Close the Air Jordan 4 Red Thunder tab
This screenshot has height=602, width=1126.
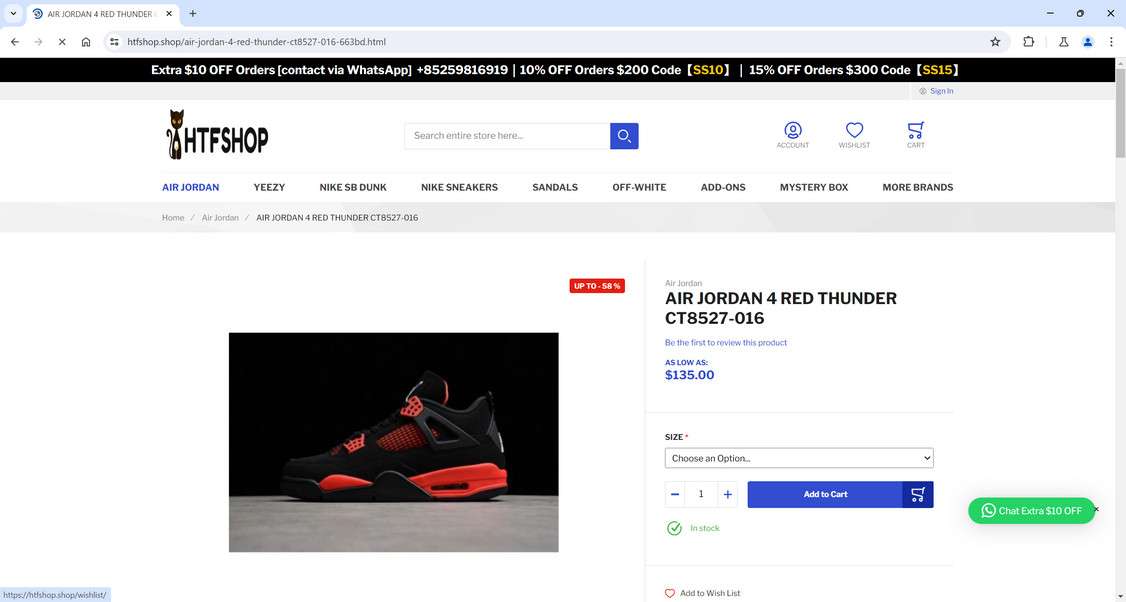pos(169,14)
